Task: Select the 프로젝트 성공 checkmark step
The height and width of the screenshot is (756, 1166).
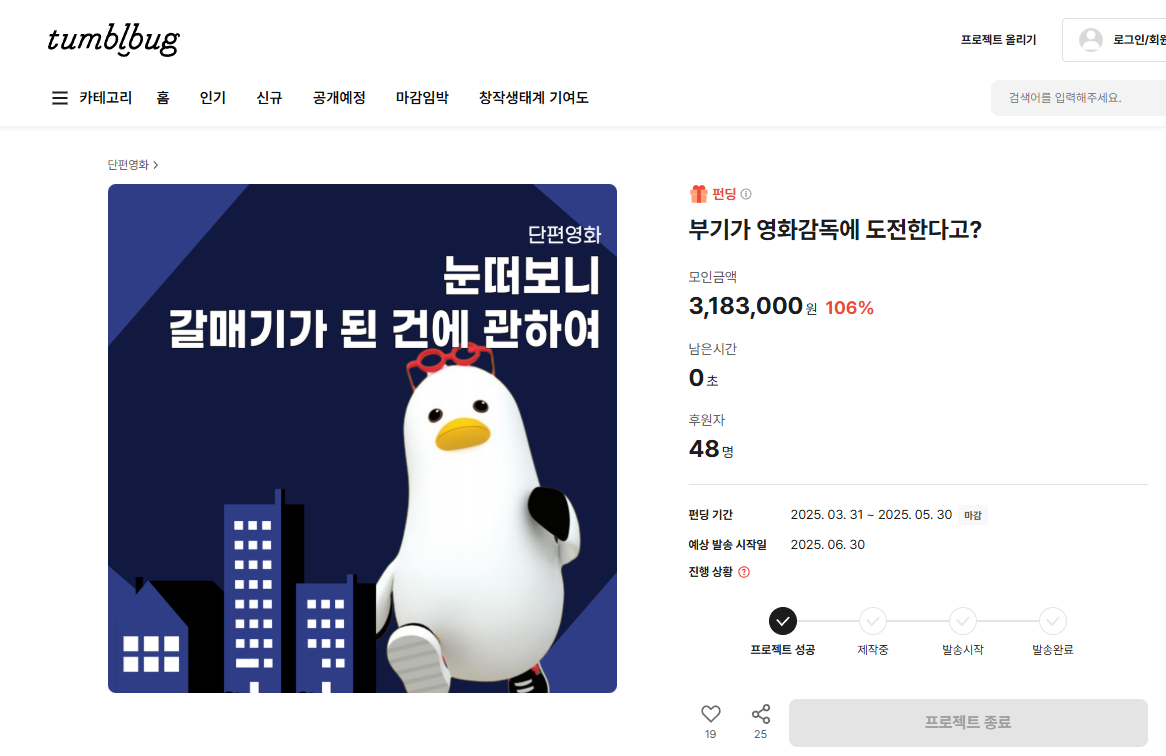Action: tap(782, 621)
